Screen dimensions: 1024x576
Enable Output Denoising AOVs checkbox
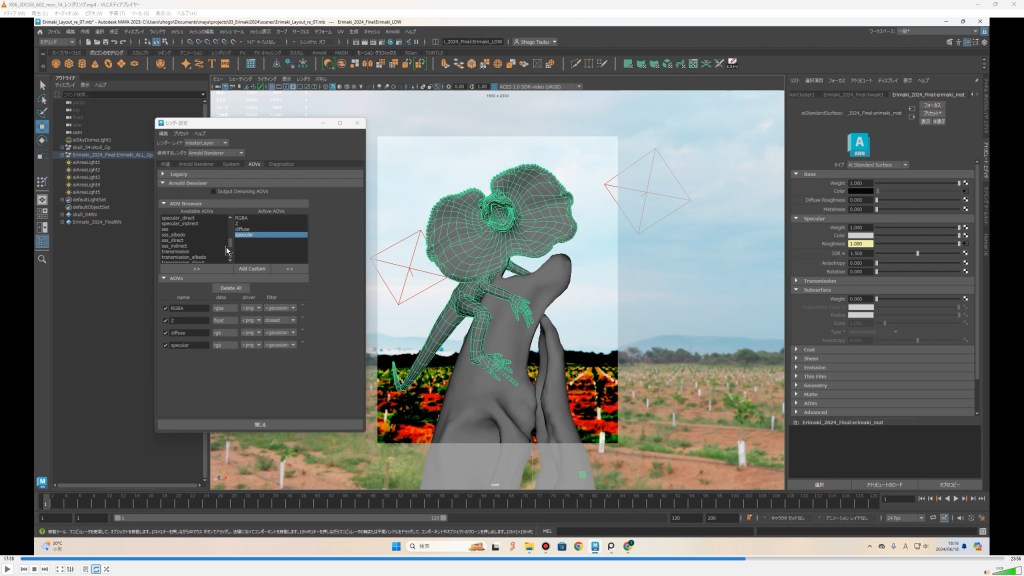(213, 191)
